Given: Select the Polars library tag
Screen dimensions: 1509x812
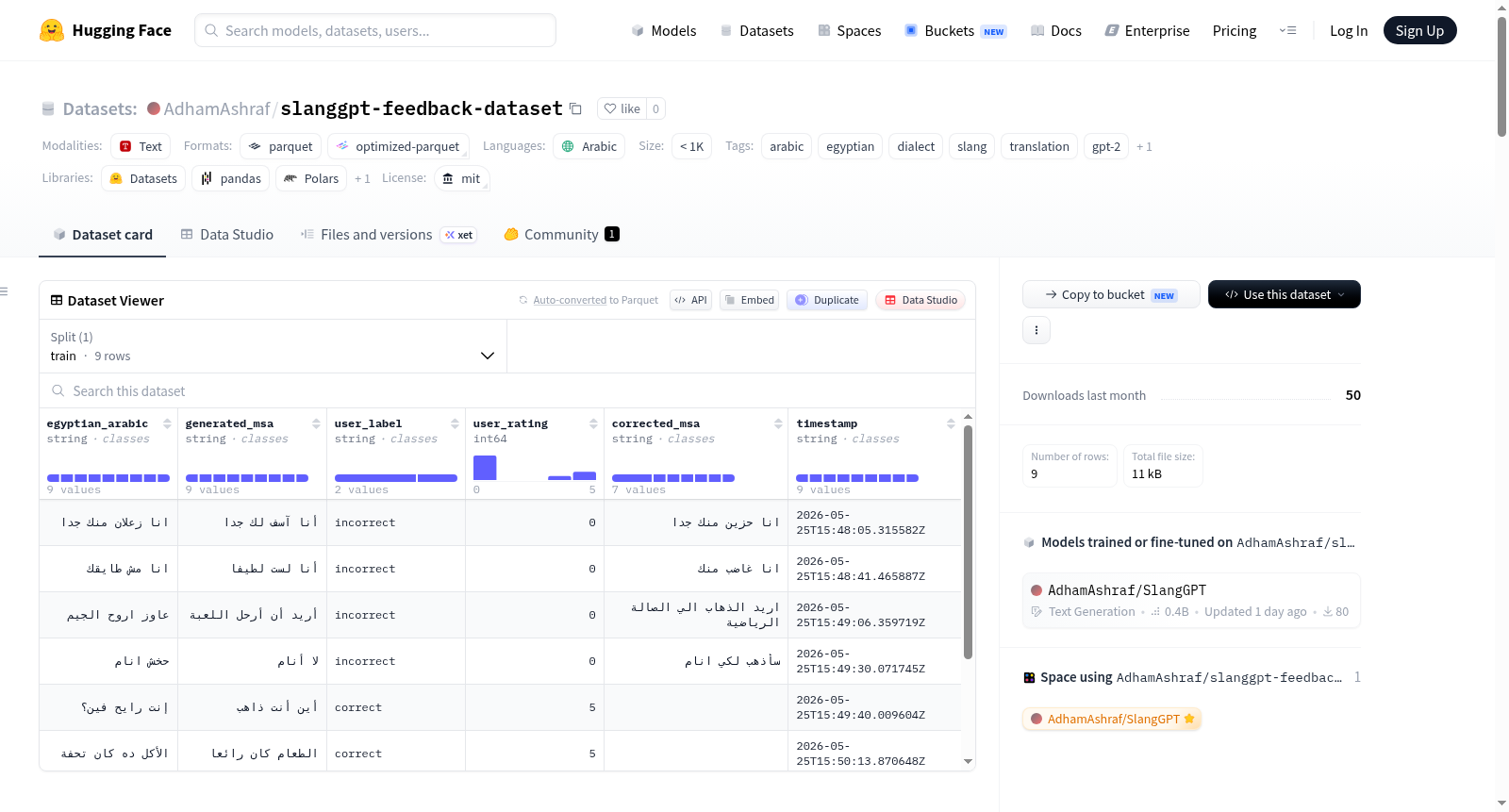Looking at the screenshot, I should pos(311,178).
